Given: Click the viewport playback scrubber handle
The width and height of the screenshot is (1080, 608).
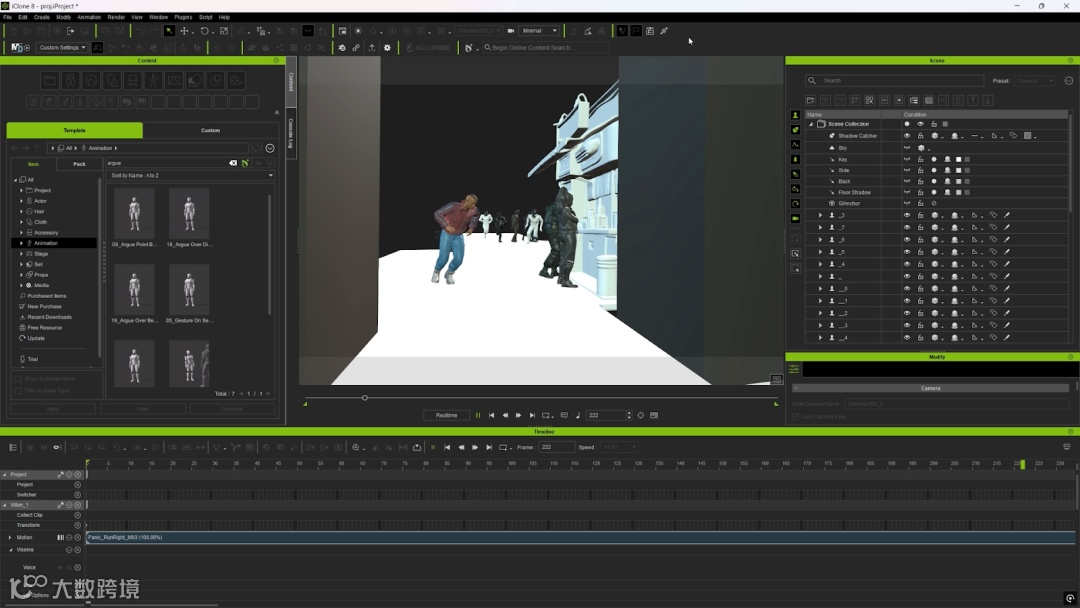Looking at the screenshot, I should point(365,398).
